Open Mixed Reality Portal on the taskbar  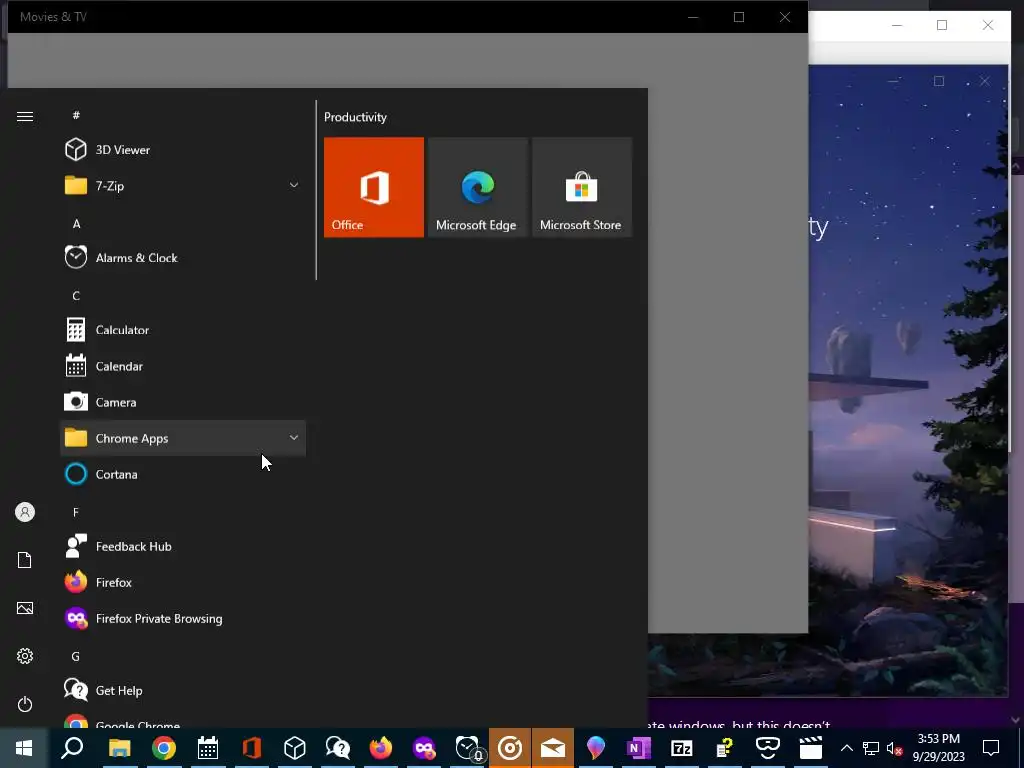coord(767,748)
